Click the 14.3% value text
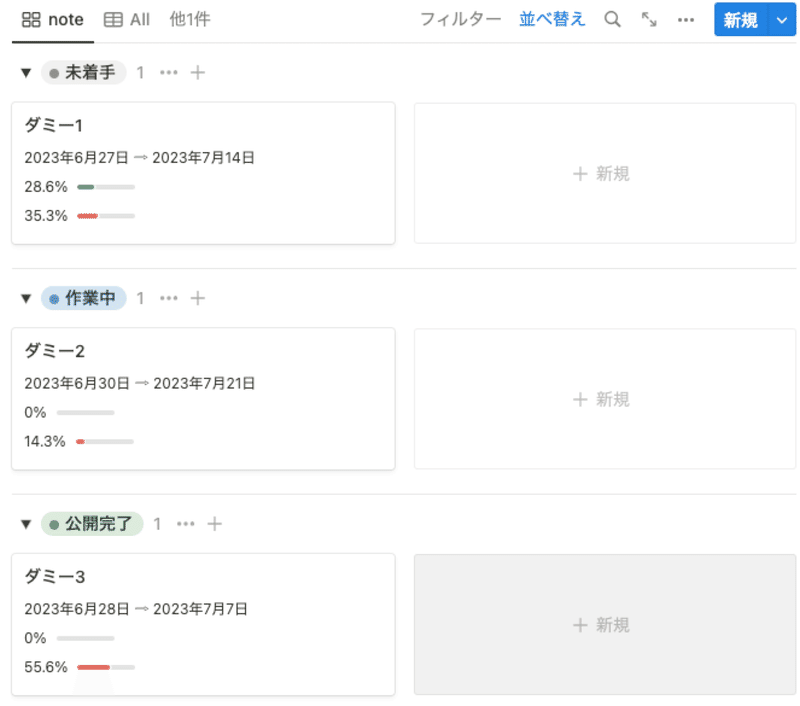Screen dimensions: 800x706 pyautogui.click(x=45, y=441)
